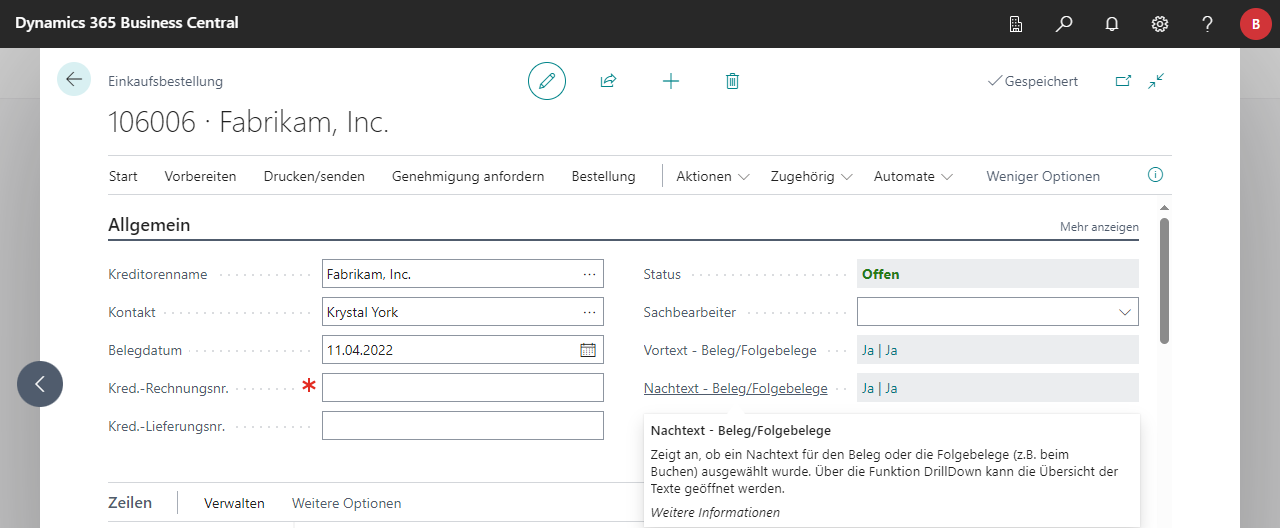This screenshot has width=1280, height=528.
Task: Click the title 106006 · Fabrikam, Inc.
Action: [x=248, y=122]
